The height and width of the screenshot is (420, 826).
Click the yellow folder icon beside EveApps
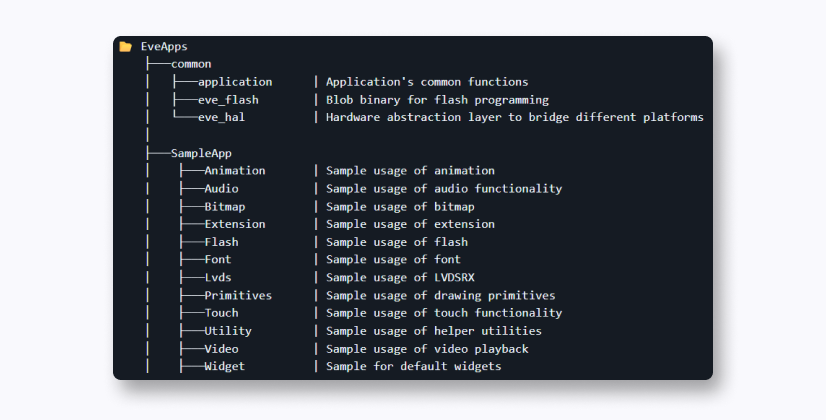coord(125,46)
